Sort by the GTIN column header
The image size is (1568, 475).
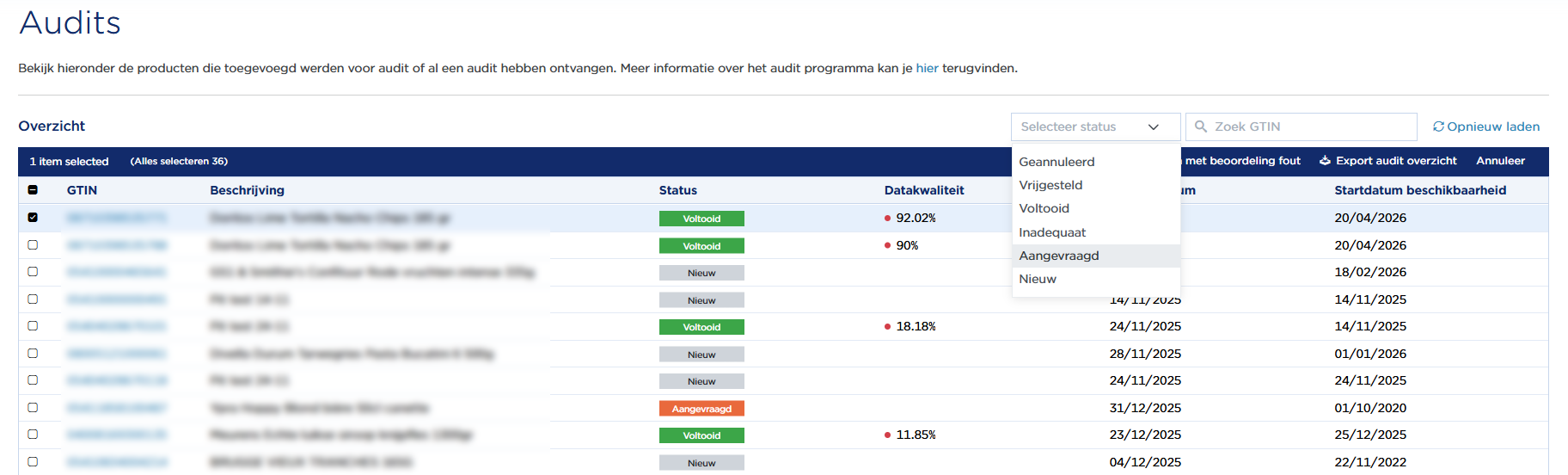pos(82,190)
